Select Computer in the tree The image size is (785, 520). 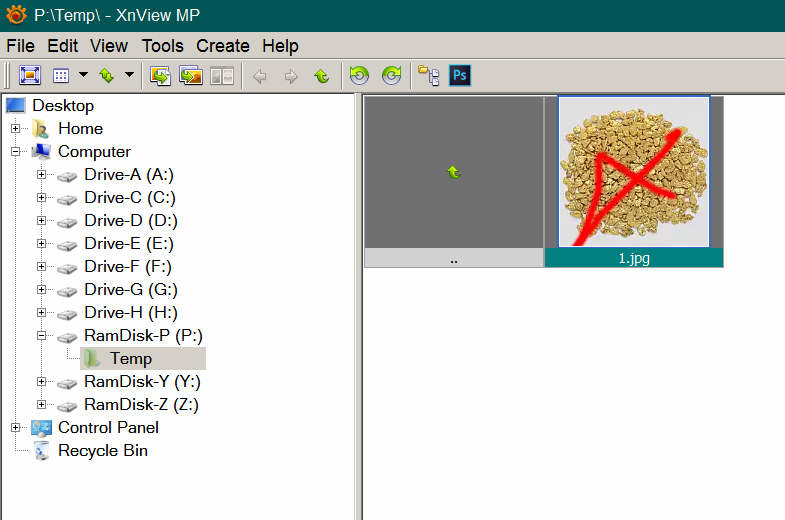point(94,152)
